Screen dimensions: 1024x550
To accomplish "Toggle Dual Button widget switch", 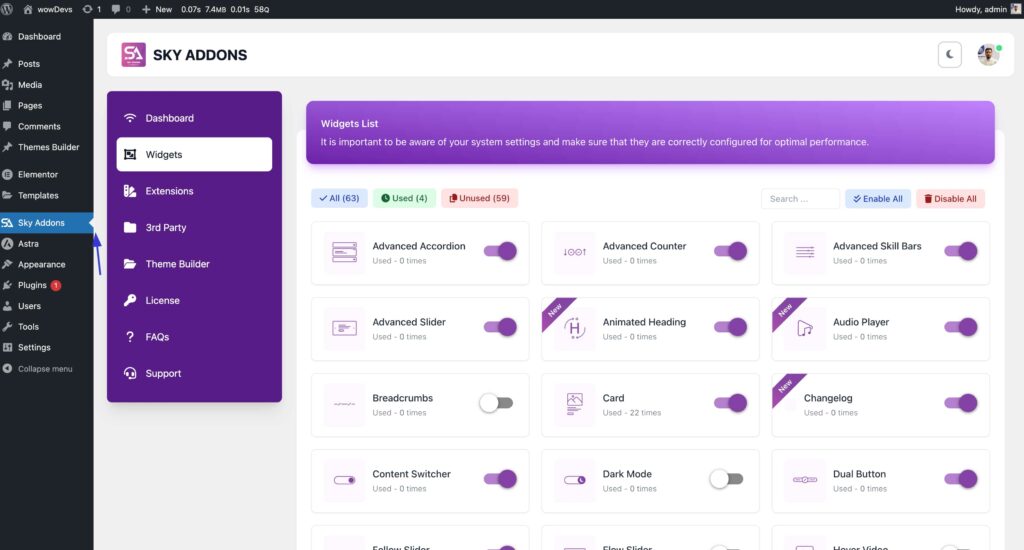I will 961,479.
